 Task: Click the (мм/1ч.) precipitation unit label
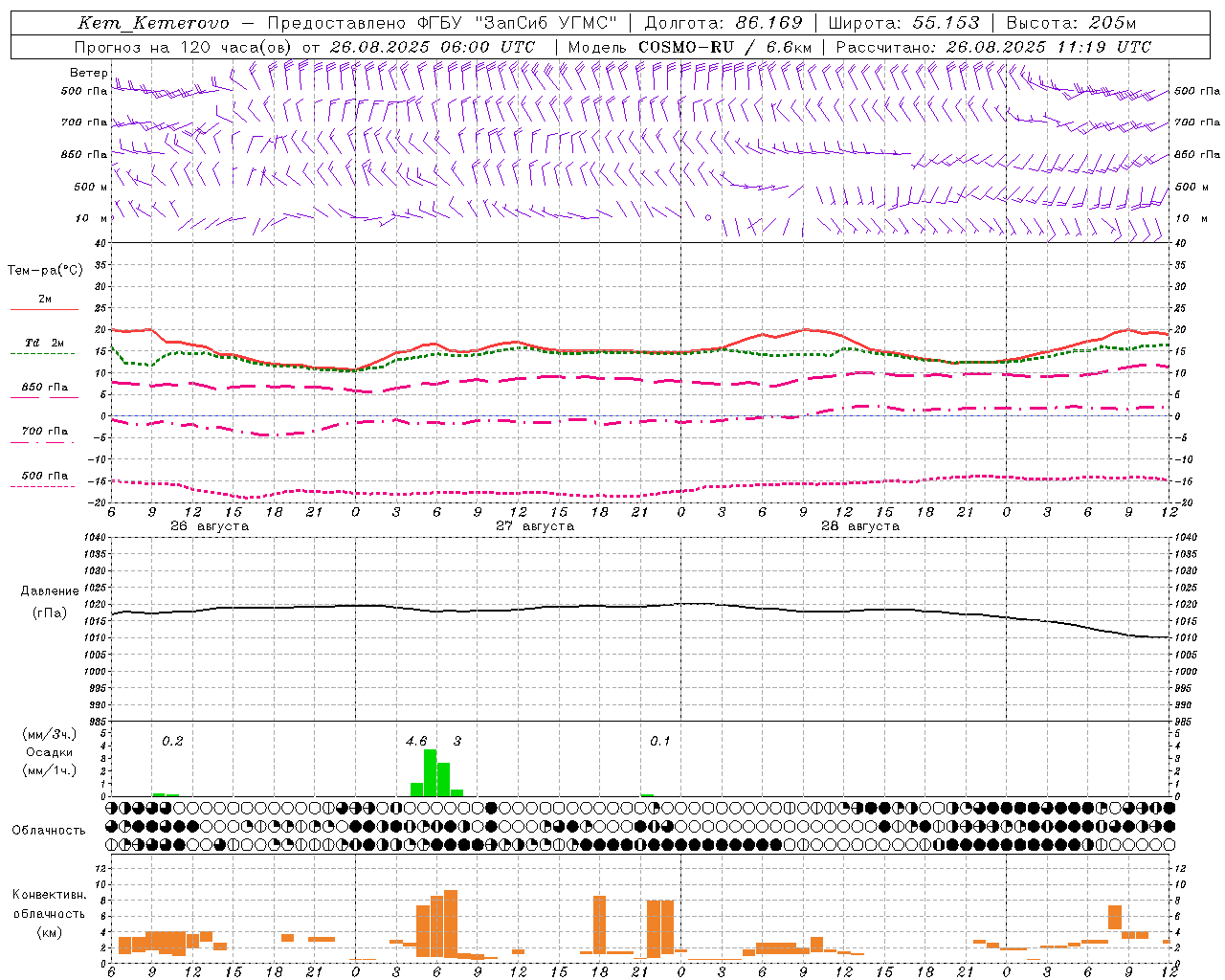tap(49, 770)
